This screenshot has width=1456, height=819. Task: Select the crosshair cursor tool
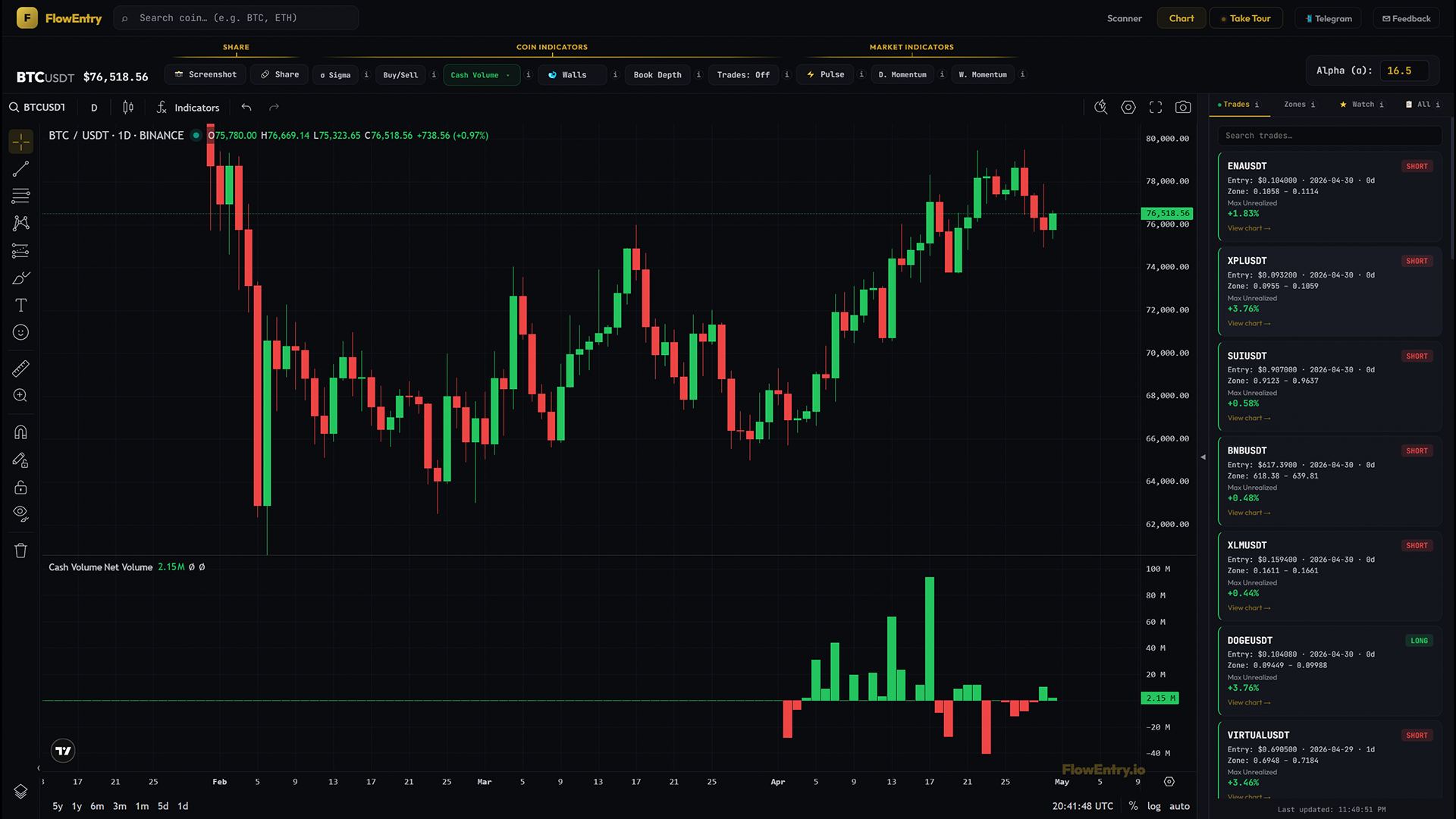coord(20,142)
